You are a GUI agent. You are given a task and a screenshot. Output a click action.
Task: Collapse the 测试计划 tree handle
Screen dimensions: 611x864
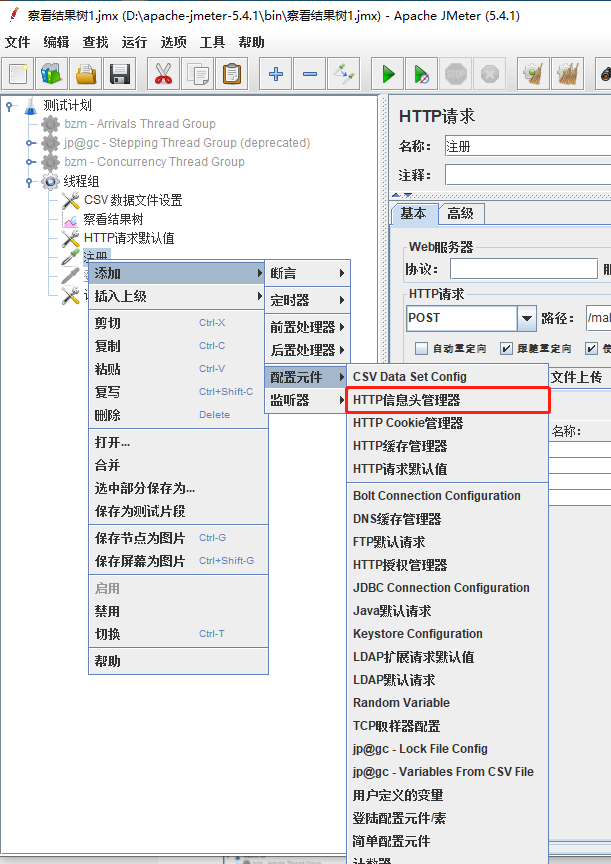(9, 105)
